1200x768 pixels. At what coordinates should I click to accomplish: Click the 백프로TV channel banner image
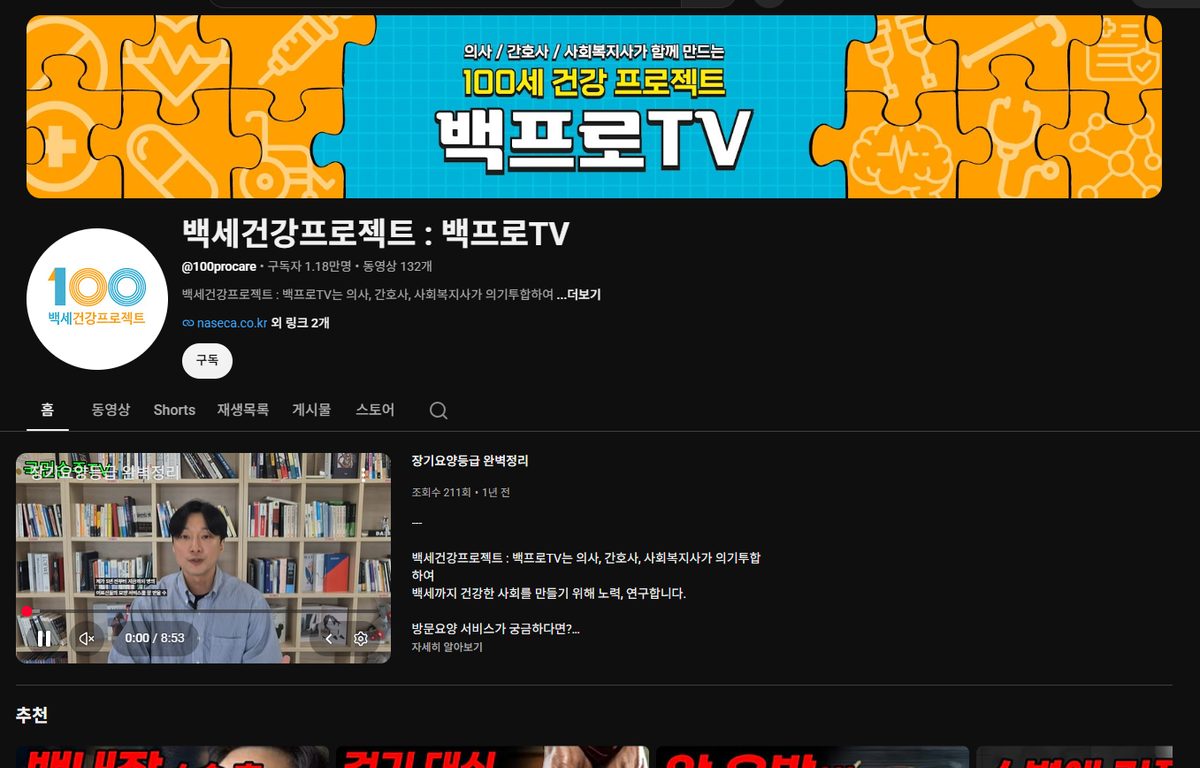[x=594, y=106]
